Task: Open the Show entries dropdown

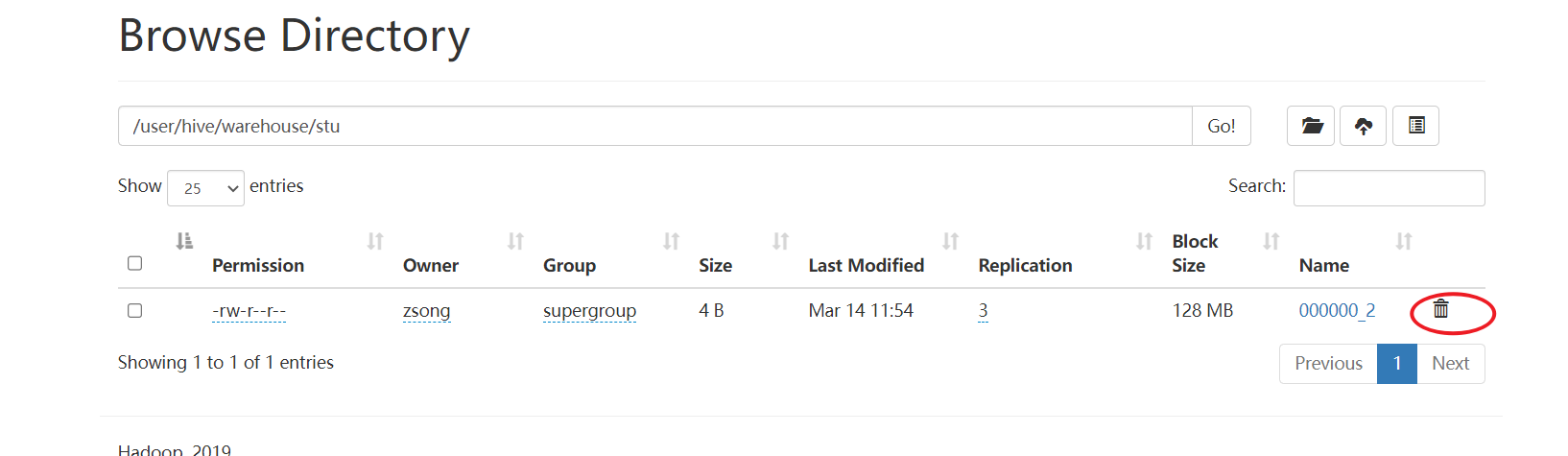Action: [x=205, y=188]
